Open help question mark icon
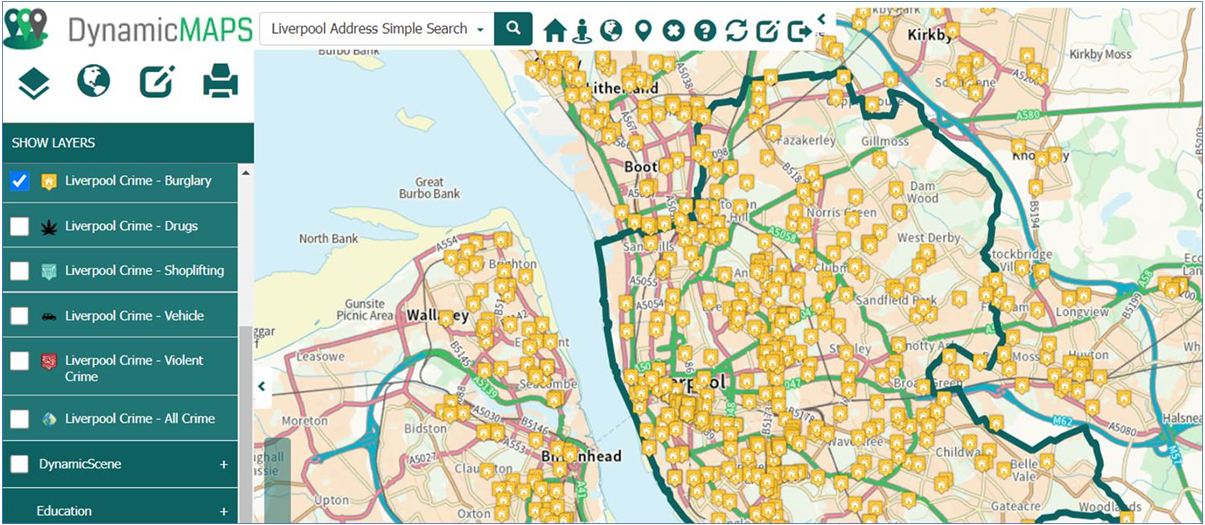 [x=704, y=31]
